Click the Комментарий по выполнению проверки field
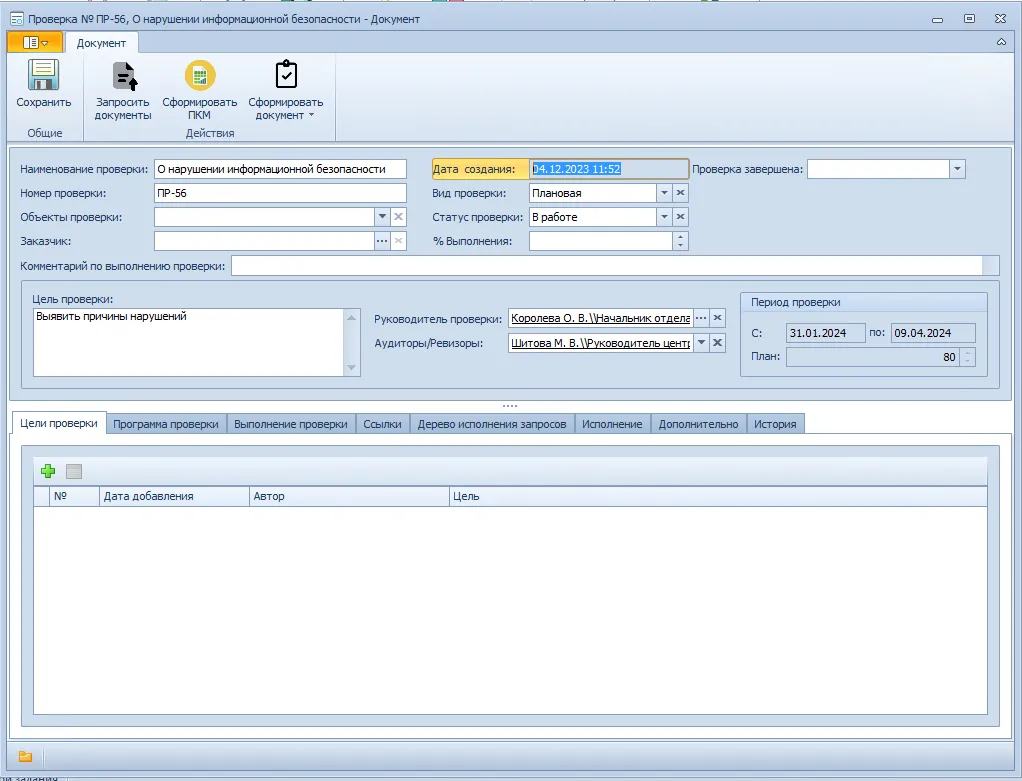This screenshot has height=781, width=1022. (606, 265)
